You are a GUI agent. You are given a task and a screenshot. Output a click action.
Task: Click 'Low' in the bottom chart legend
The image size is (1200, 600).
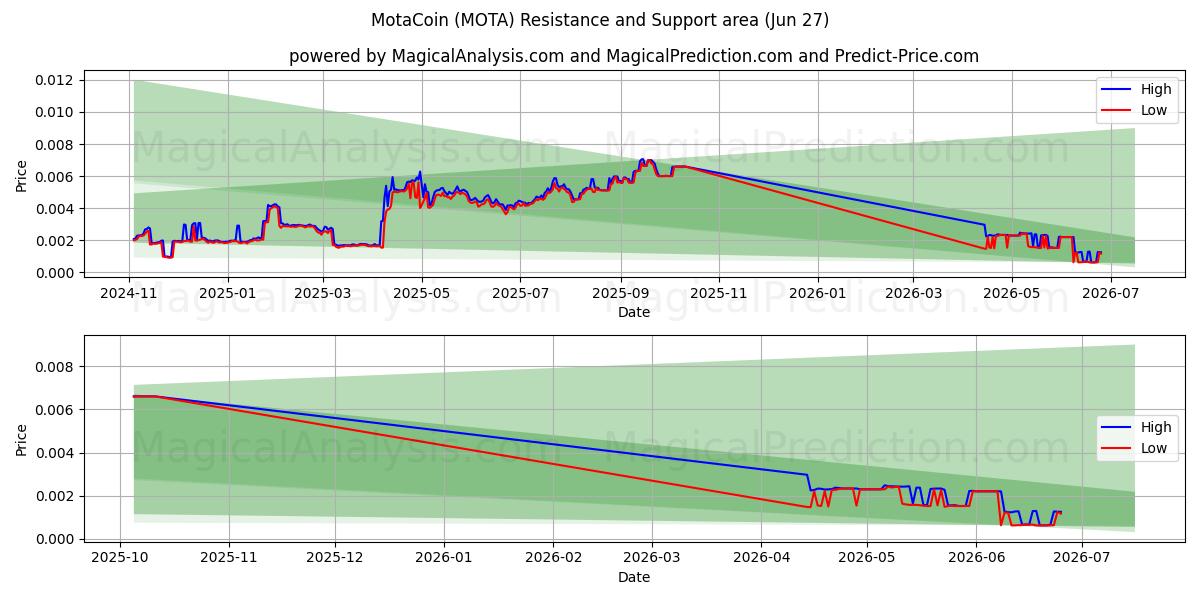(x=1154, y=448)
